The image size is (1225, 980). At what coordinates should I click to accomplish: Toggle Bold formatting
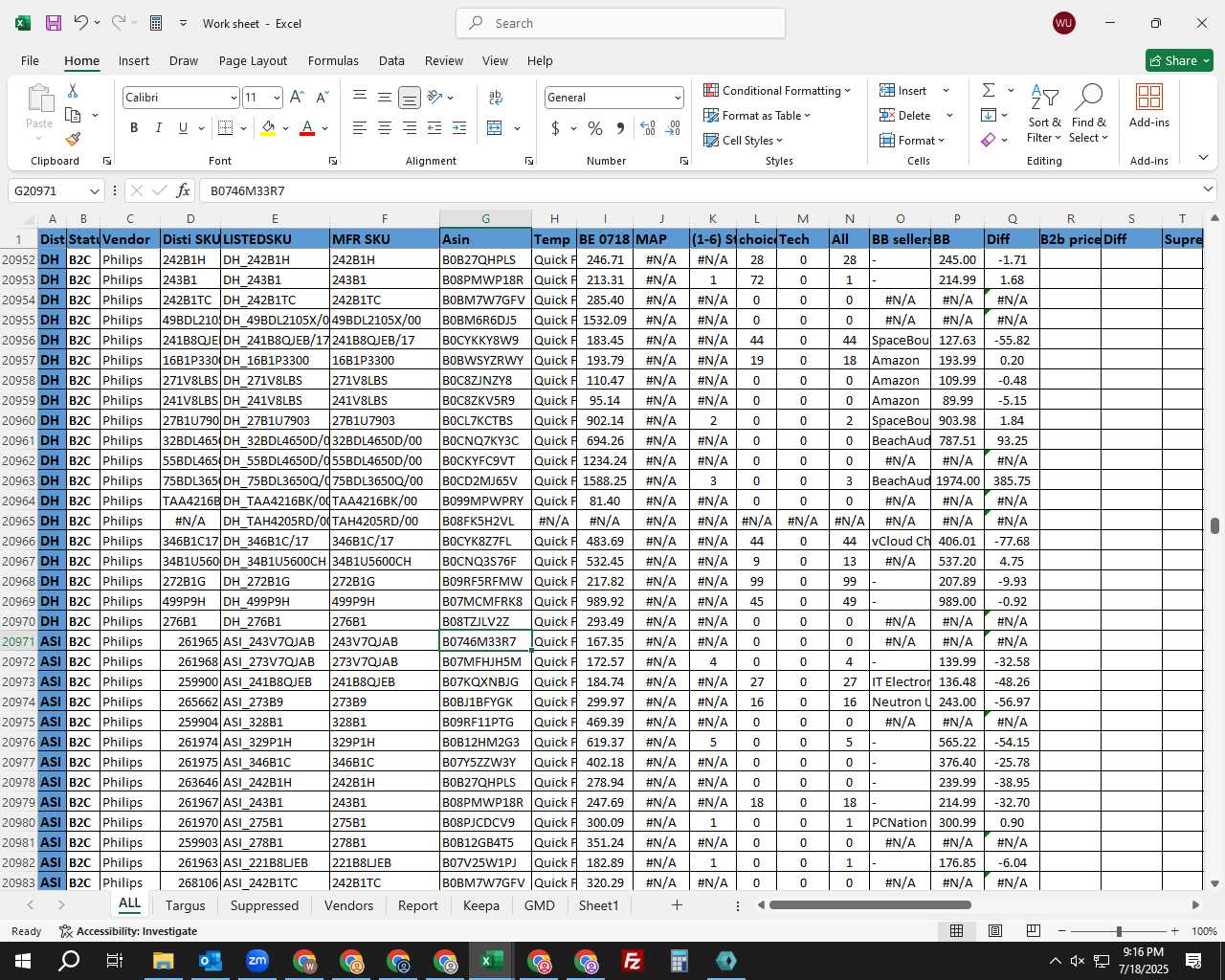[134, 128]
